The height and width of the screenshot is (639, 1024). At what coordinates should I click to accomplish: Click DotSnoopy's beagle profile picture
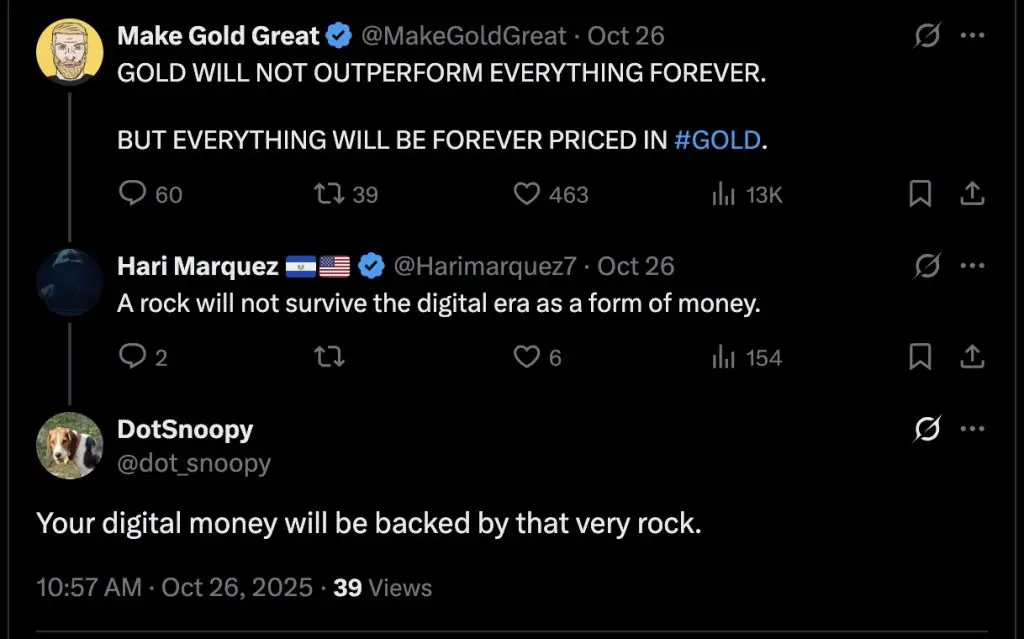(70, 446)
